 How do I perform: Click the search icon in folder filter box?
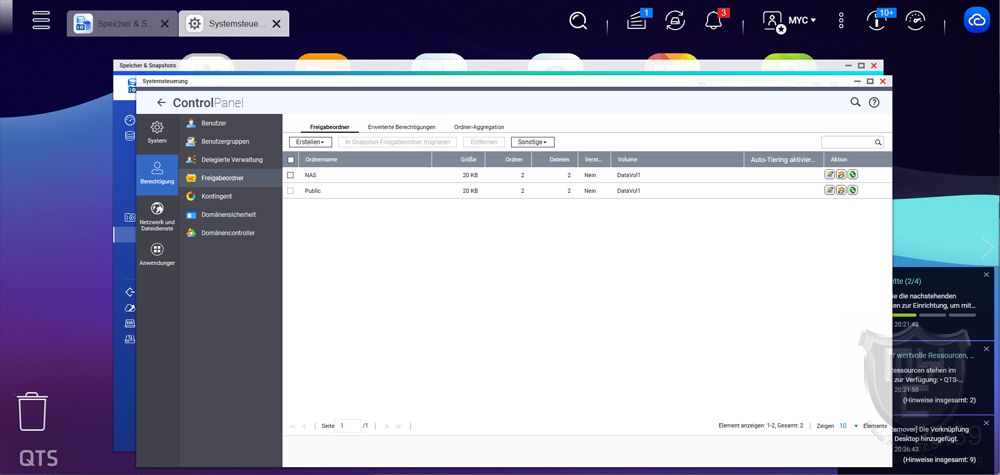point(878,142)
